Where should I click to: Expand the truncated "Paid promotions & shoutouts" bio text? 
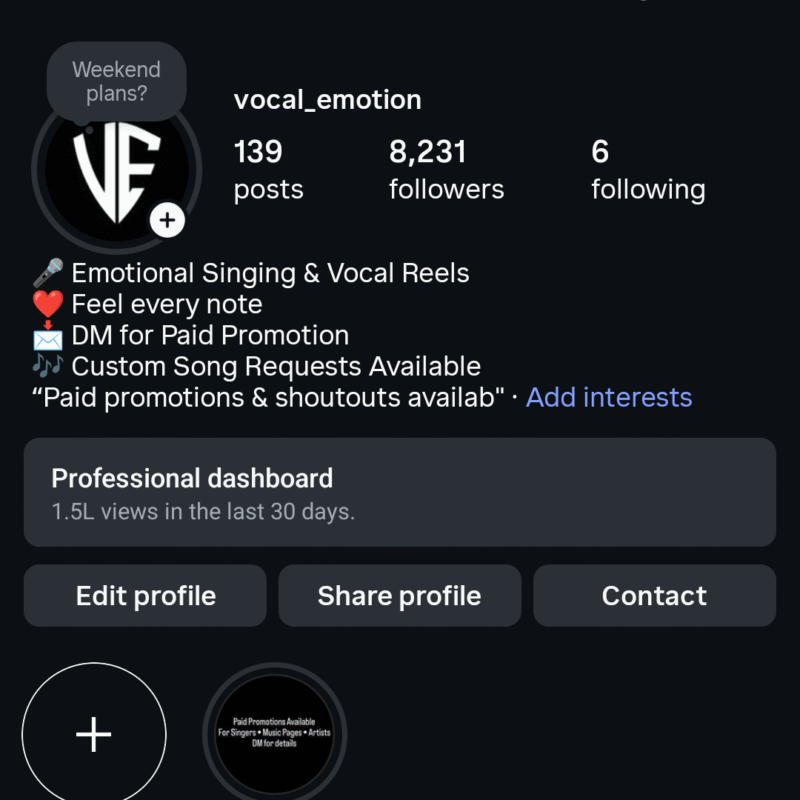tap(268, 397)
